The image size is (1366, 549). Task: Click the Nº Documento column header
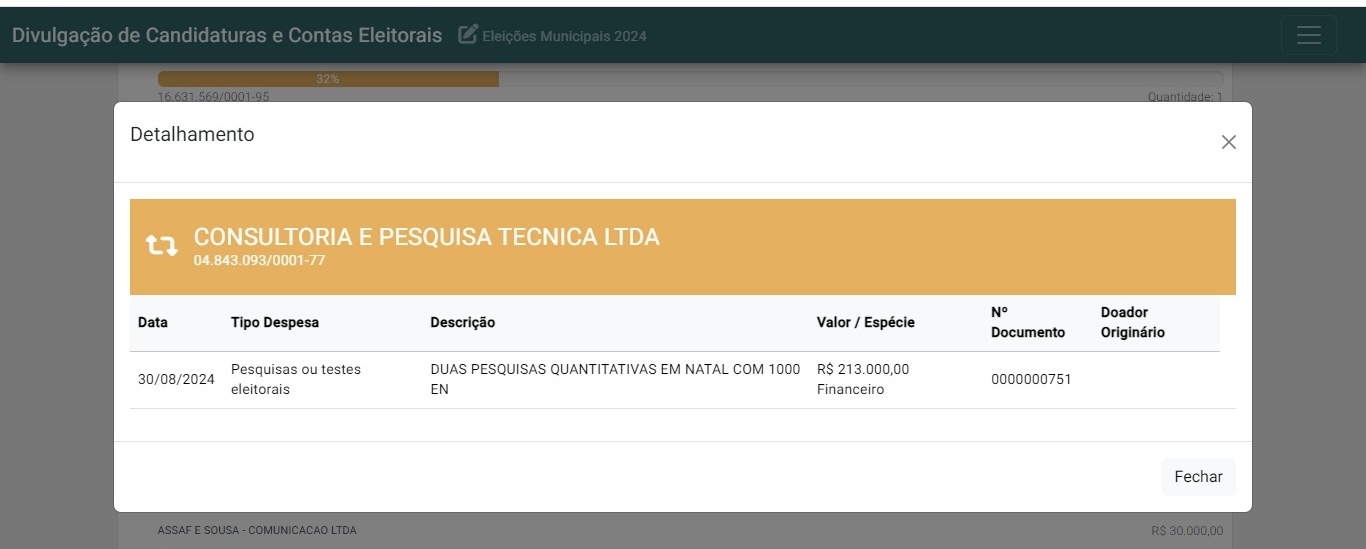(x=1028, y=322)
